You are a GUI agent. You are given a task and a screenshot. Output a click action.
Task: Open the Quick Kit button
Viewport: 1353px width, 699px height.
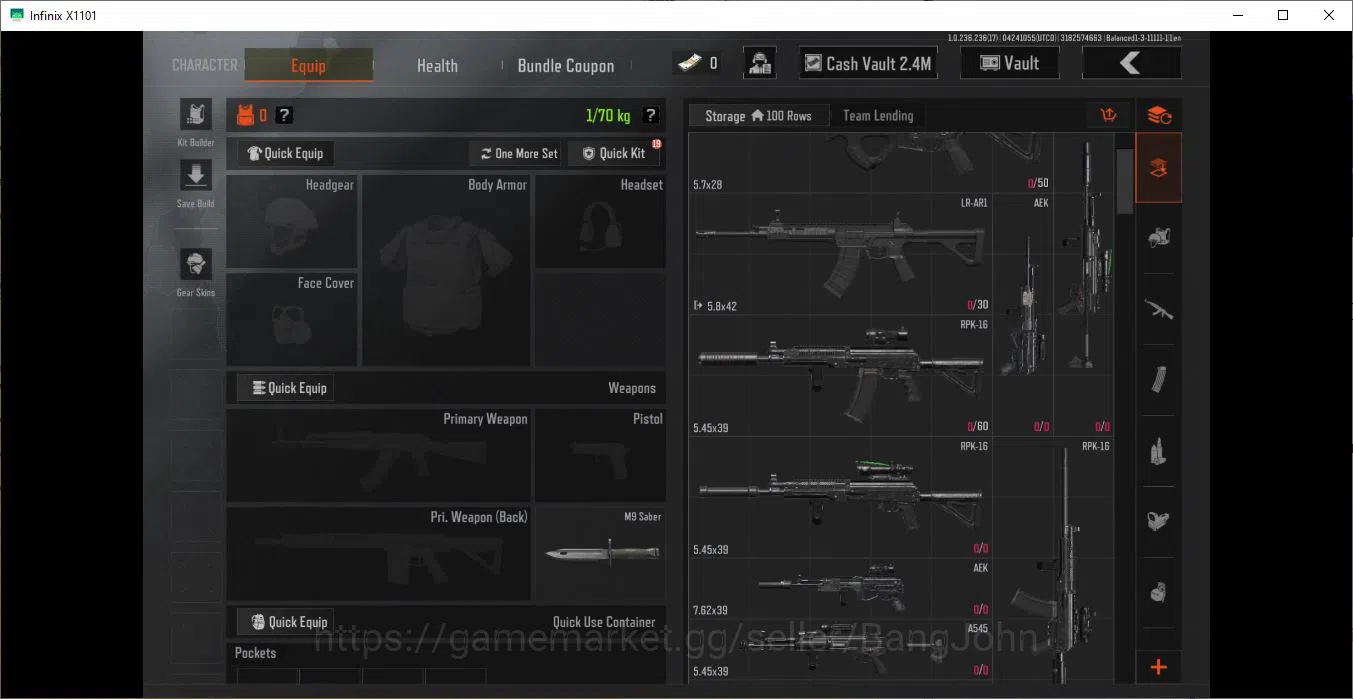[x=614, y=153]
